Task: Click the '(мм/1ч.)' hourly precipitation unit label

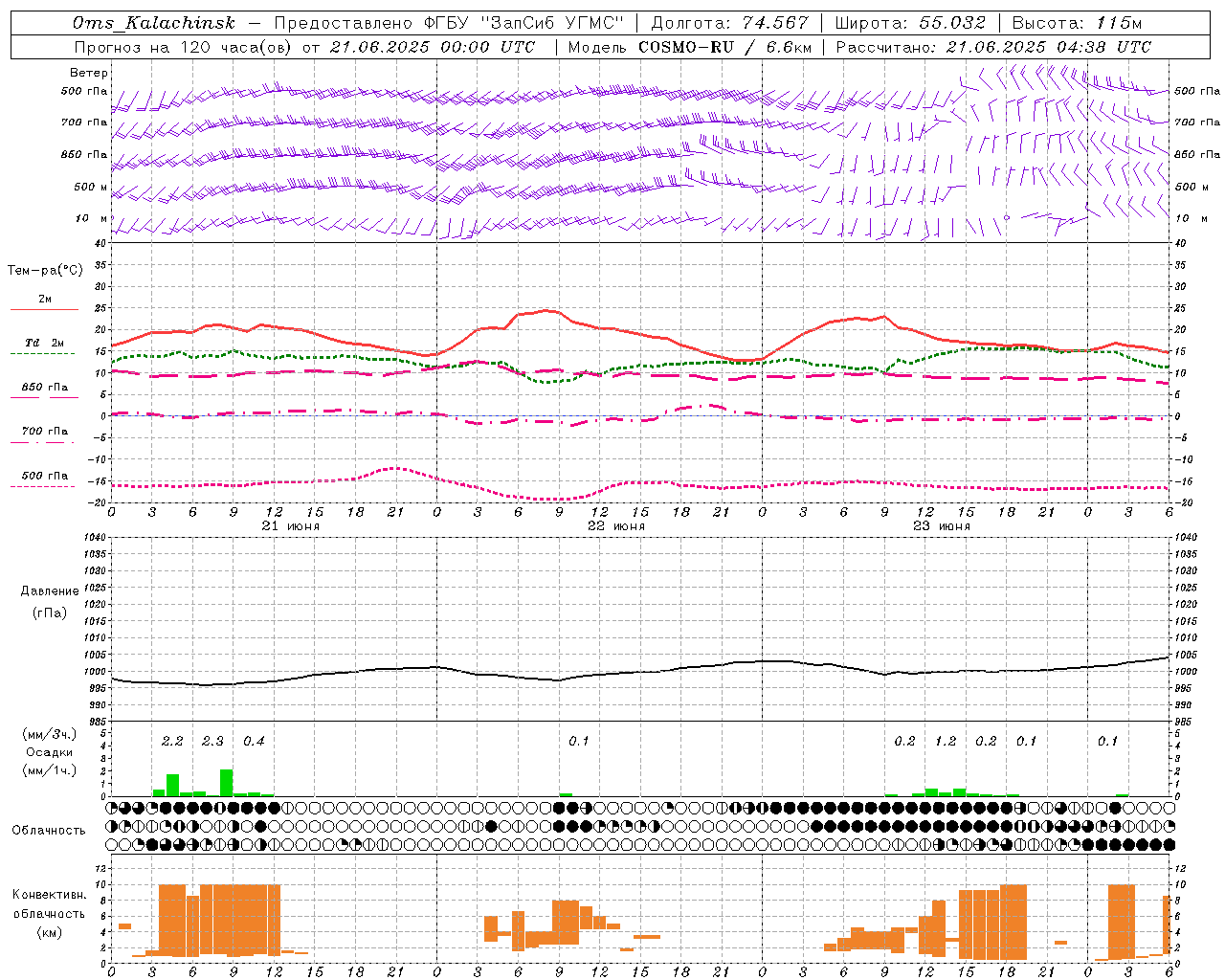Action: (50, 770)
